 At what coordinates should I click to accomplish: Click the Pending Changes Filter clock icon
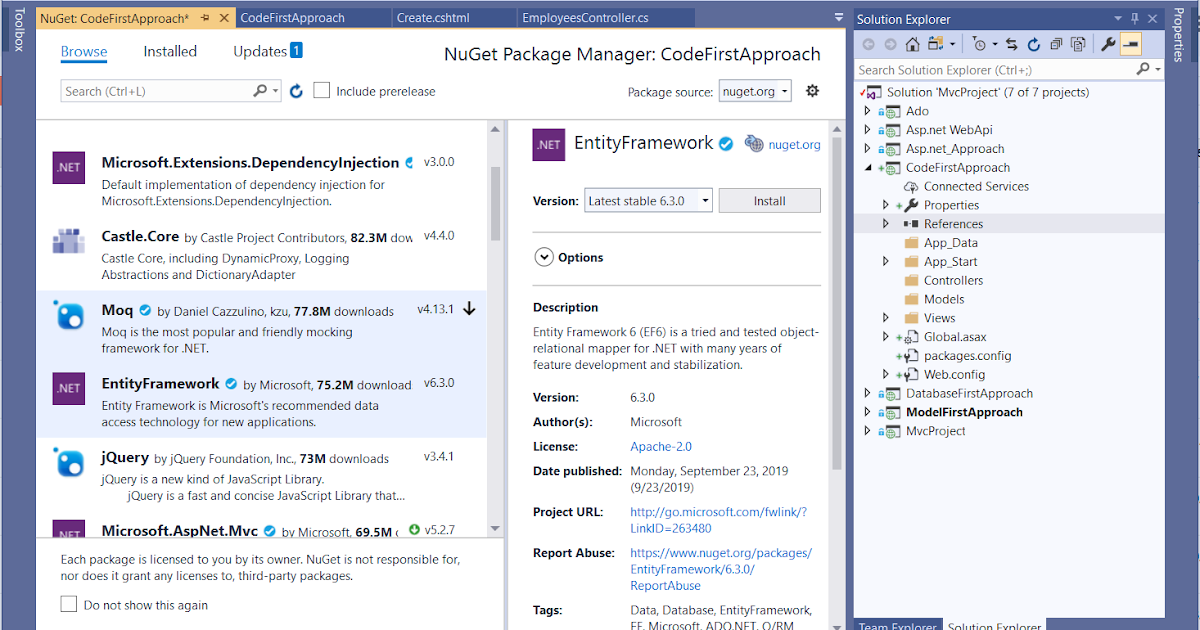pyautogui.click(x=979, y=44)
